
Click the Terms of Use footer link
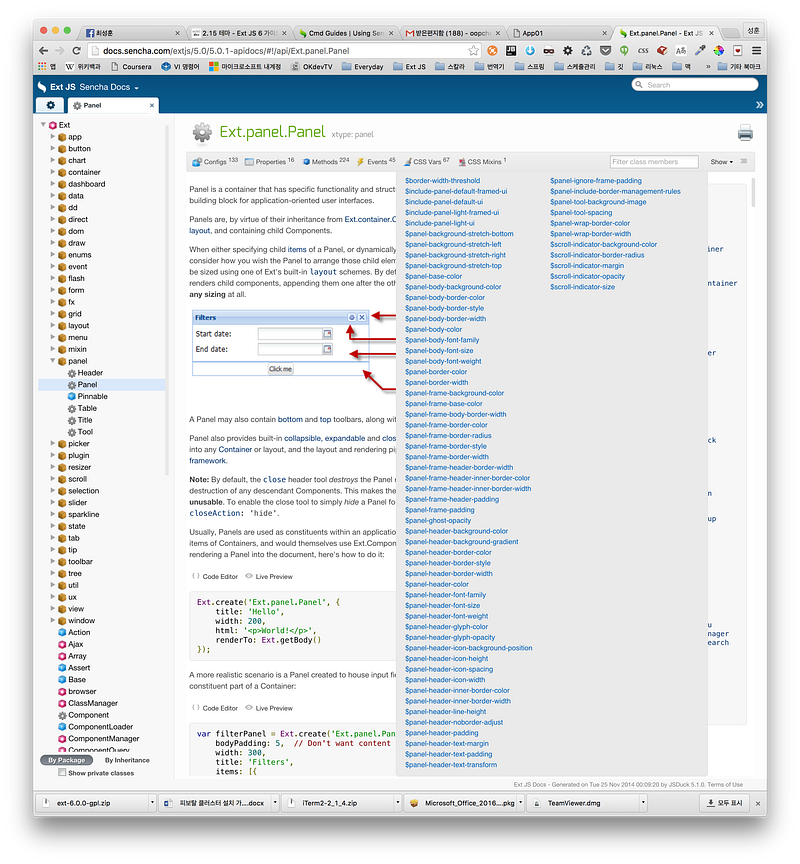click(x=725, y=784)
